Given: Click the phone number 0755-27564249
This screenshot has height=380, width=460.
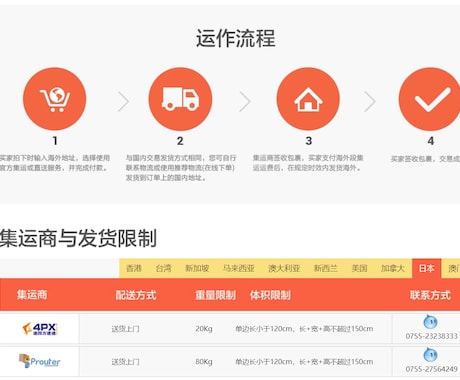Looking at the screenshot, I should pyautogui.click(x=431, y=369).
